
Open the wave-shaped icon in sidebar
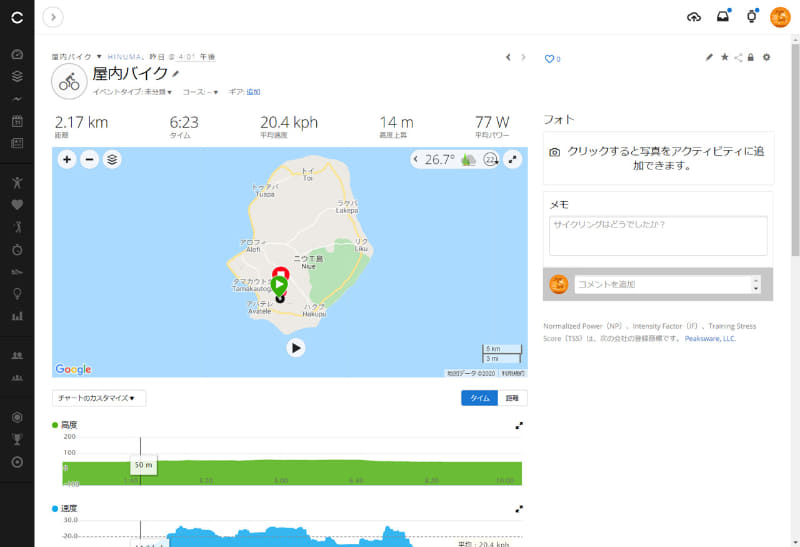point(17,99)
